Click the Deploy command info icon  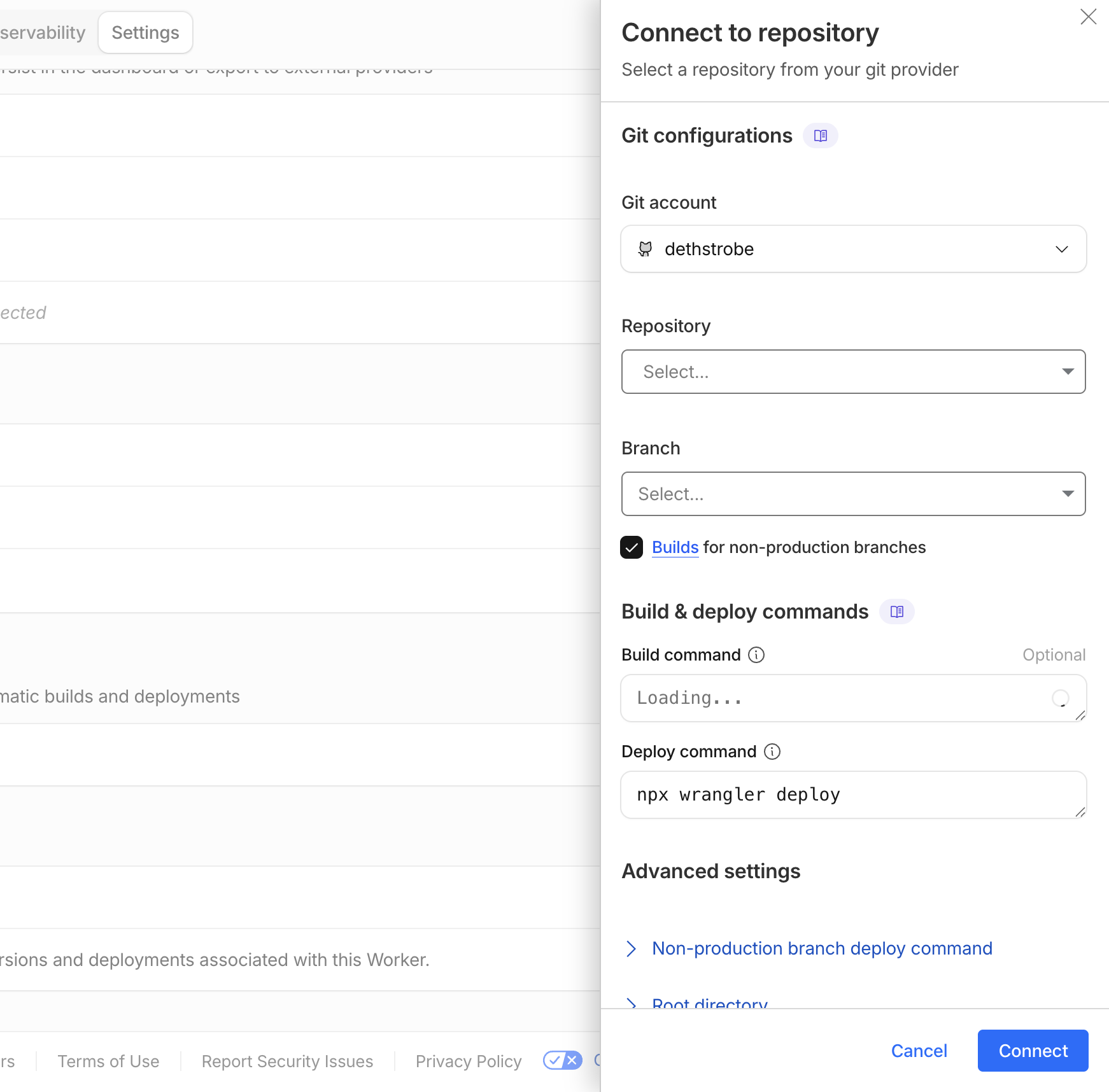click(x=772, y=752)
